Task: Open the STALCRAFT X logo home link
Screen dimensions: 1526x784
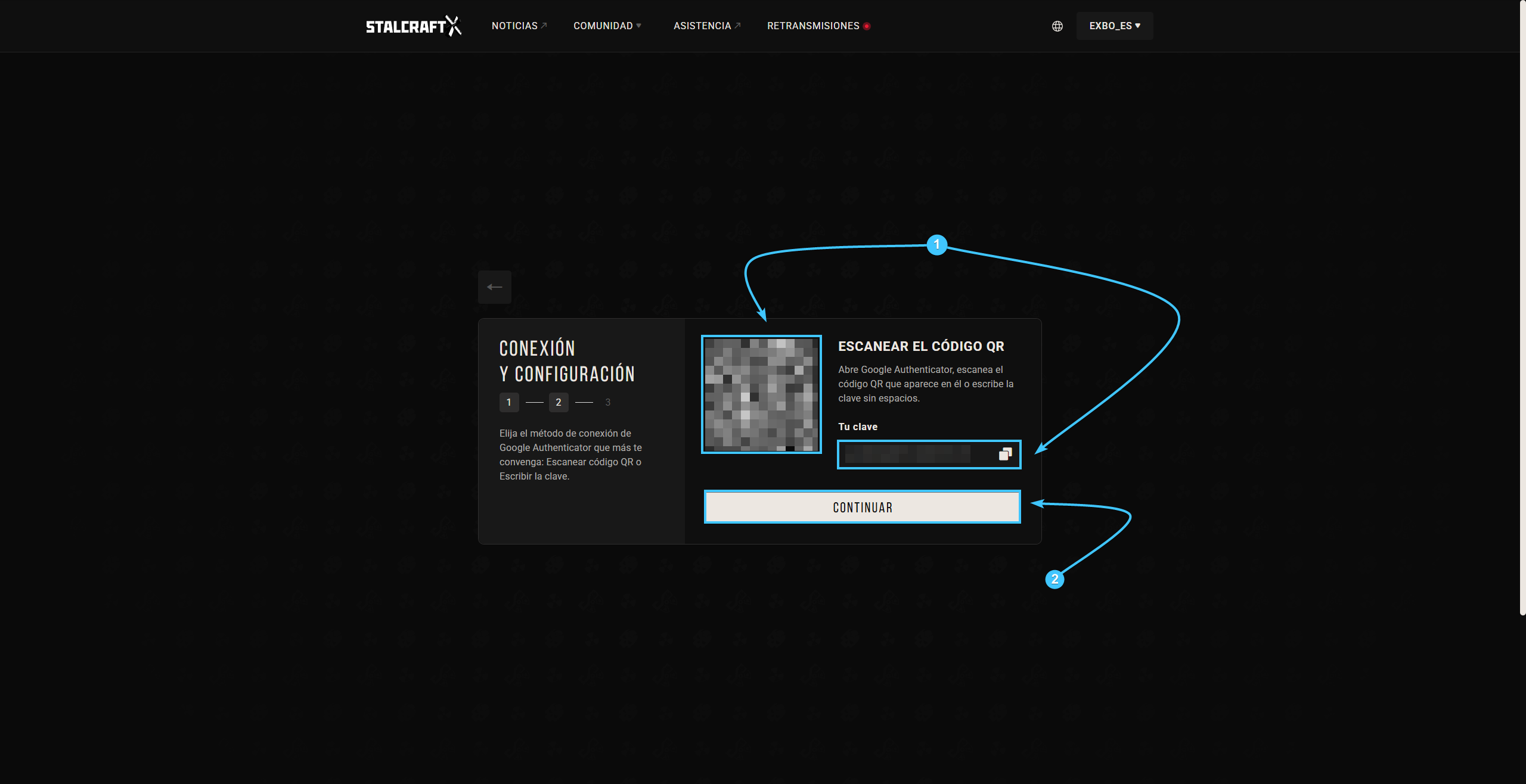Action: coord(414,26)
